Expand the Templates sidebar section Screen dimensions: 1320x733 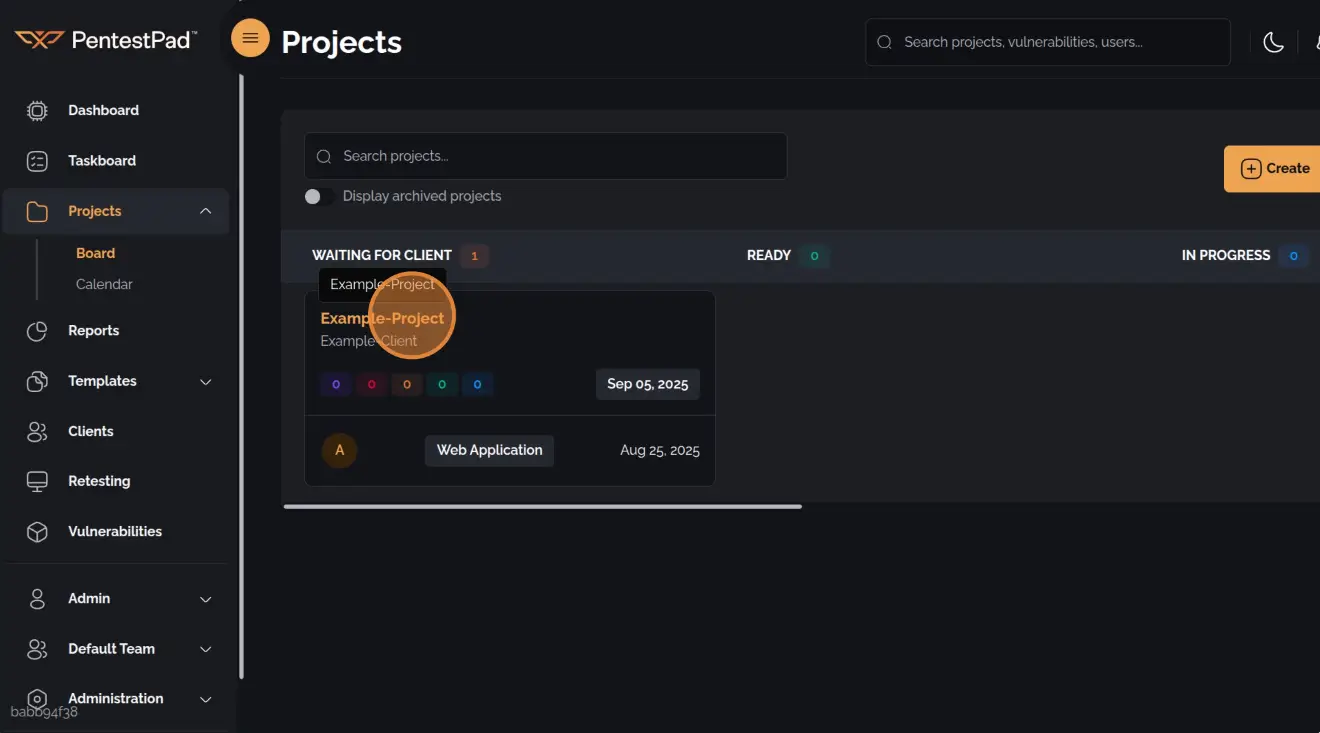coord(205,382)
